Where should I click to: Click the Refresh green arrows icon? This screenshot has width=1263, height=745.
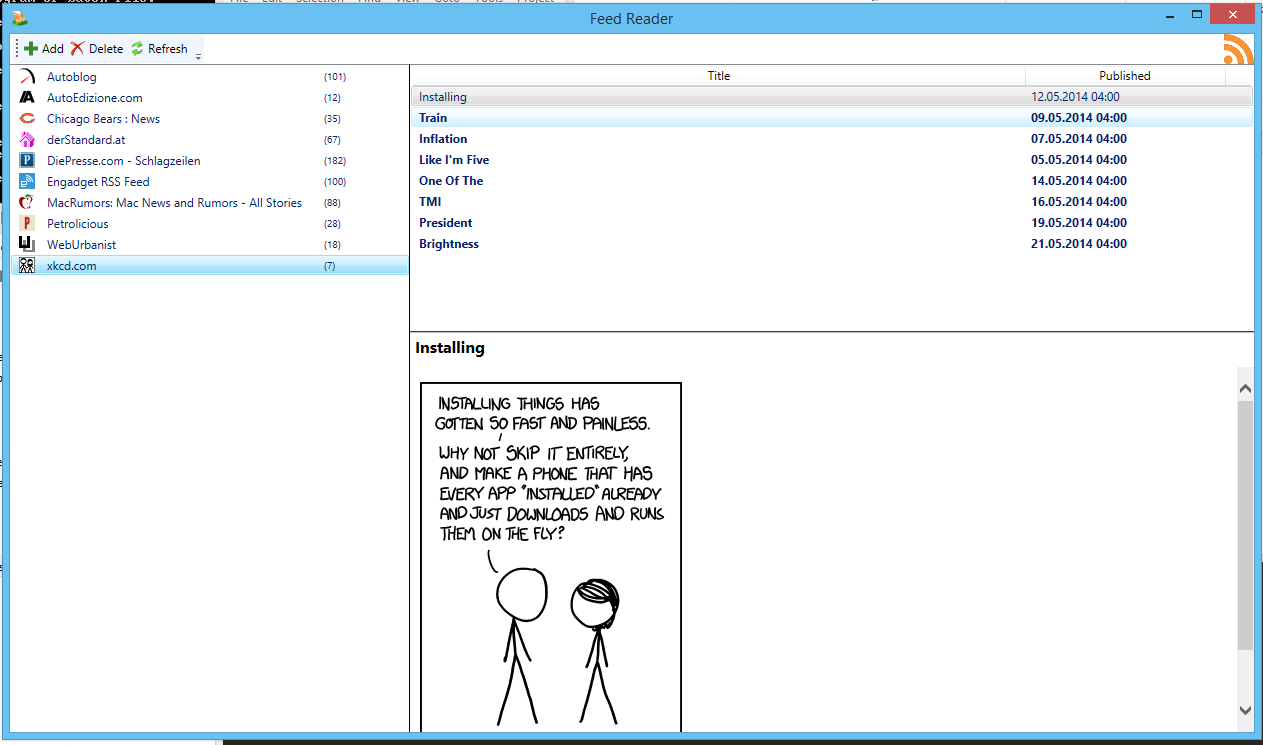(x=137, y=49)
